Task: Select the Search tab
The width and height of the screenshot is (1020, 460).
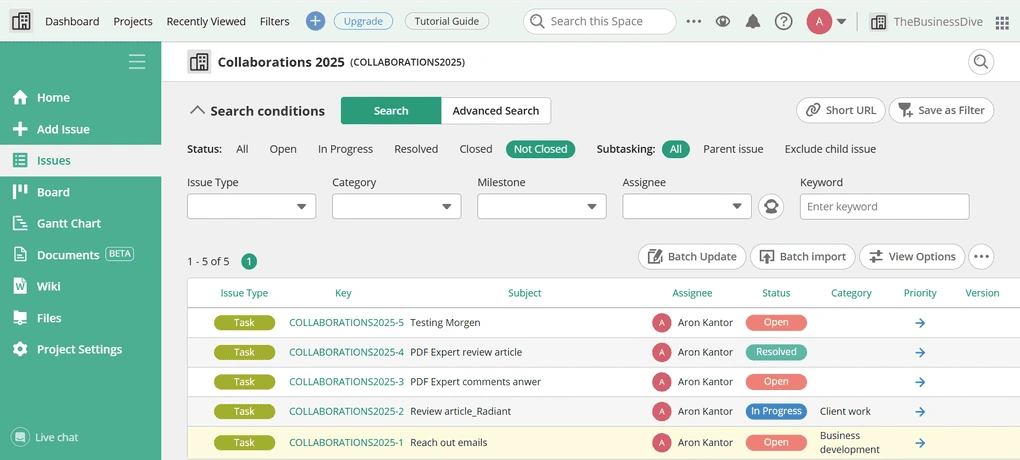Action: (391, 111)
